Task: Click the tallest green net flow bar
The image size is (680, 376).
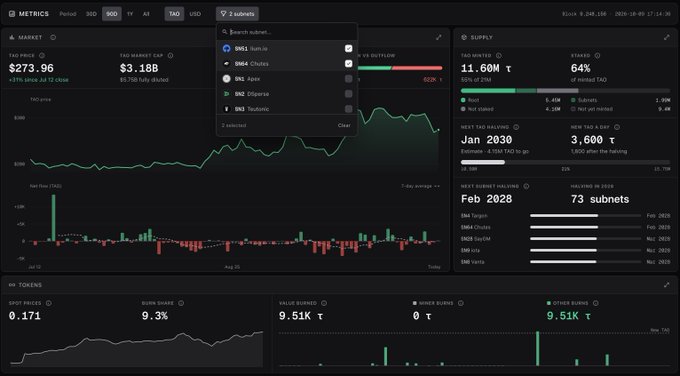Action: click(53, 218)
